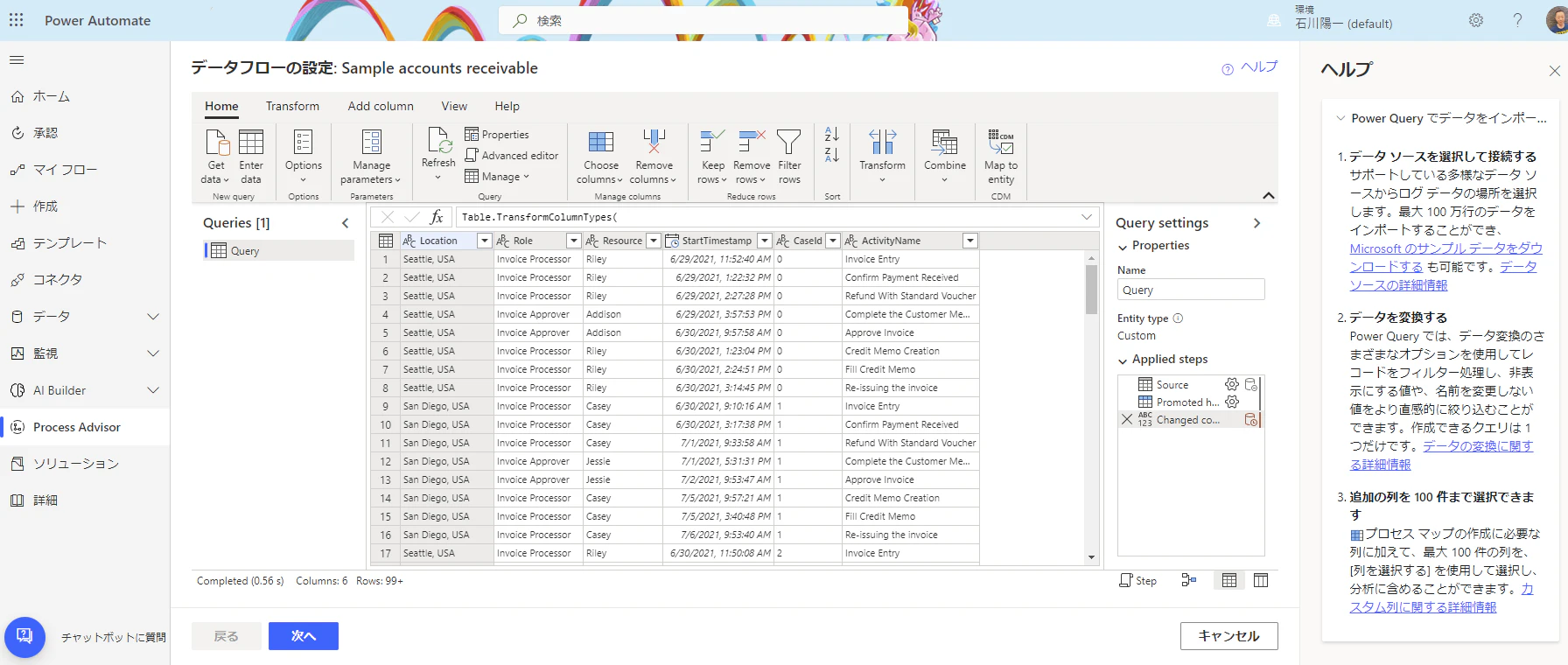This screenshot has width=1568, height=665.
Task: Collapse the ribbon with the chevron
Action: click(x=1269, y=195)
